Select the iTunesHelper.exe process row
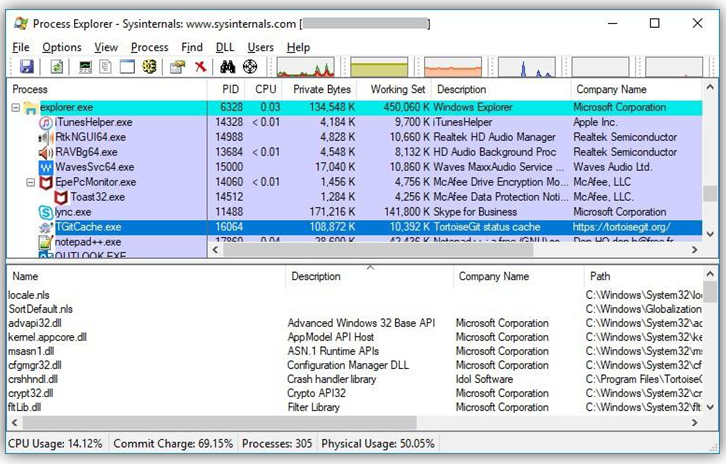The image size is (726, 464). pyautogui.click(x=355, y=122)
